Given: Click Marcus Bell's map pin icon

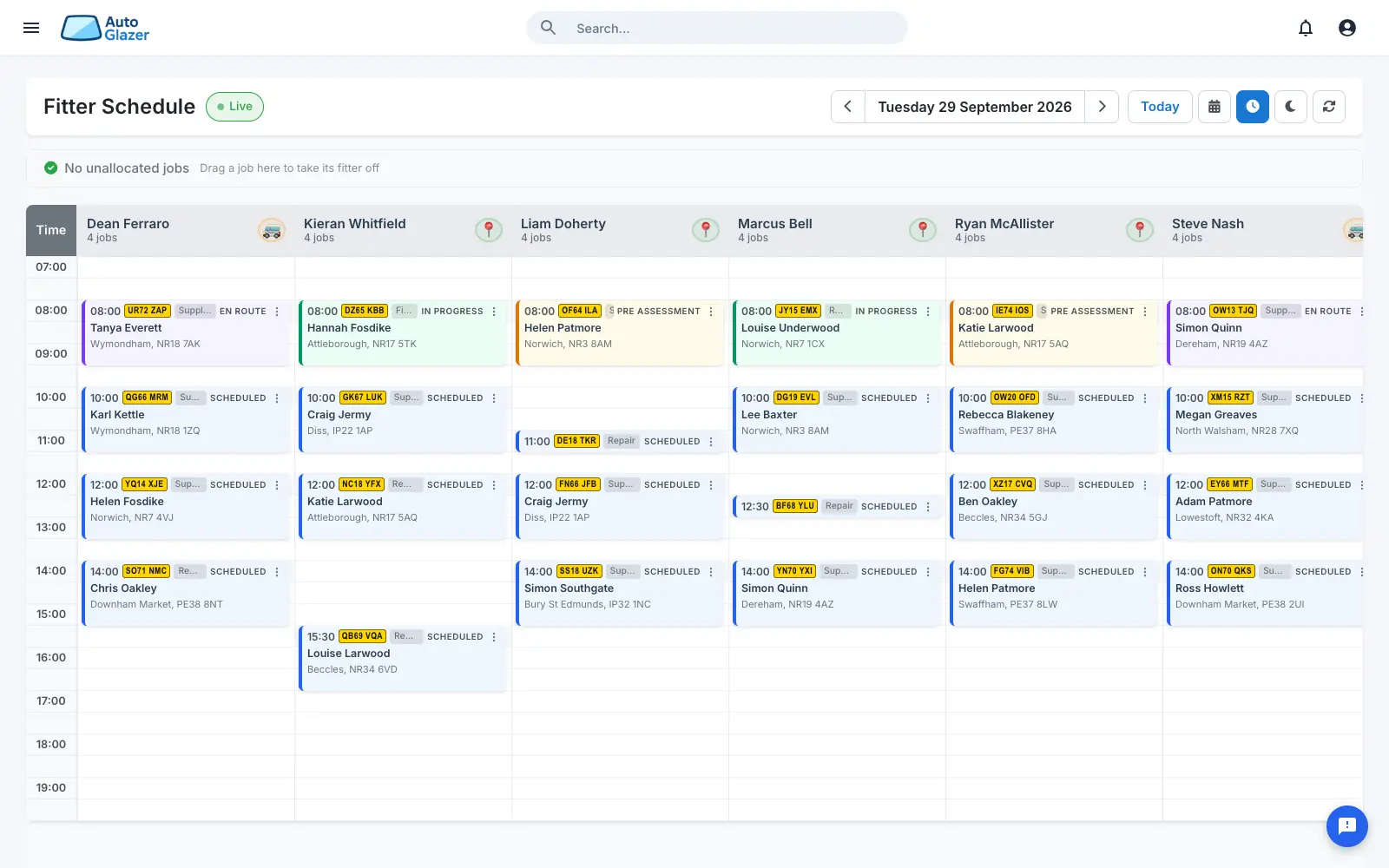Looking at the screenshot, I should click(x=923, y=230).
